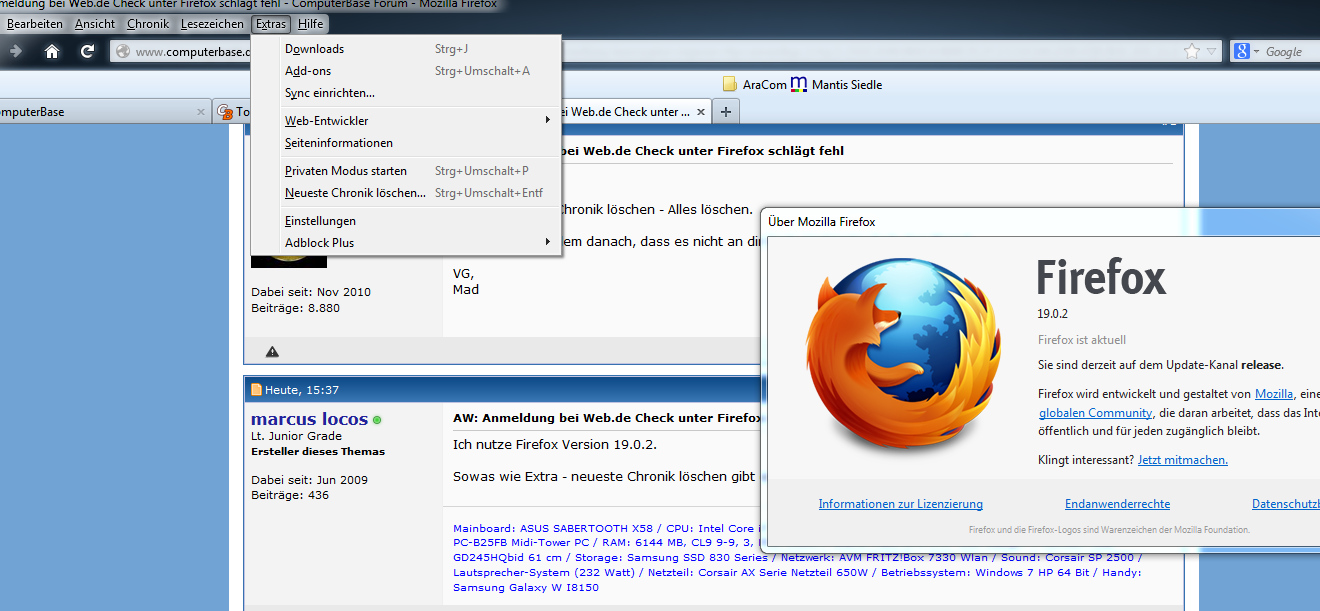Open Add-ons from the menu
The image size is (1320, 611).
click(406, 71)
